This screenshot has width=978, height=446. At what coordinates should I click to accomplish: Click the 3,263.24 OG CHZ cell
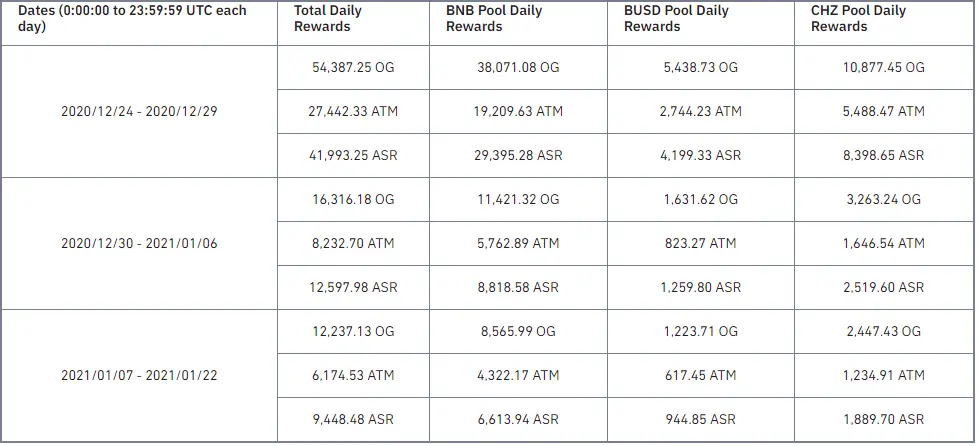pyautogui.click(x=884, y=200)
